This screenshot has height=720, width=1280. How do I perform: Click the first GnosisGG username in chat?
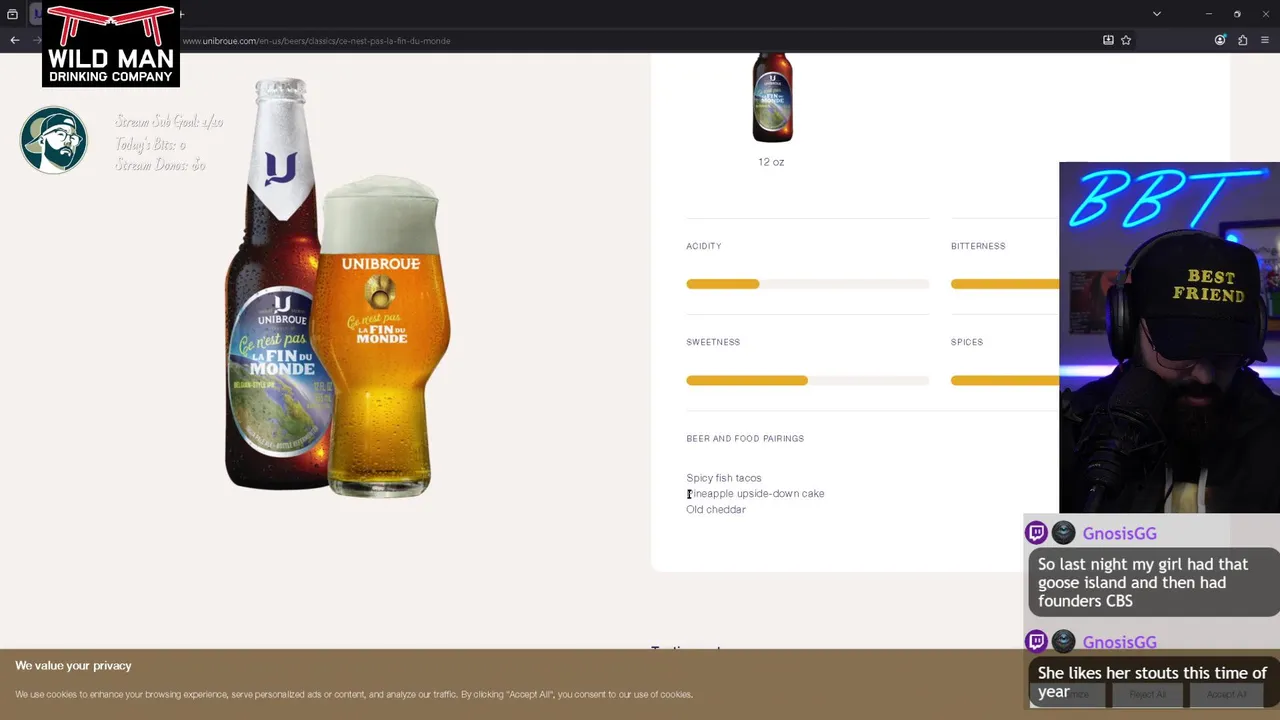tap(1119, 534)
